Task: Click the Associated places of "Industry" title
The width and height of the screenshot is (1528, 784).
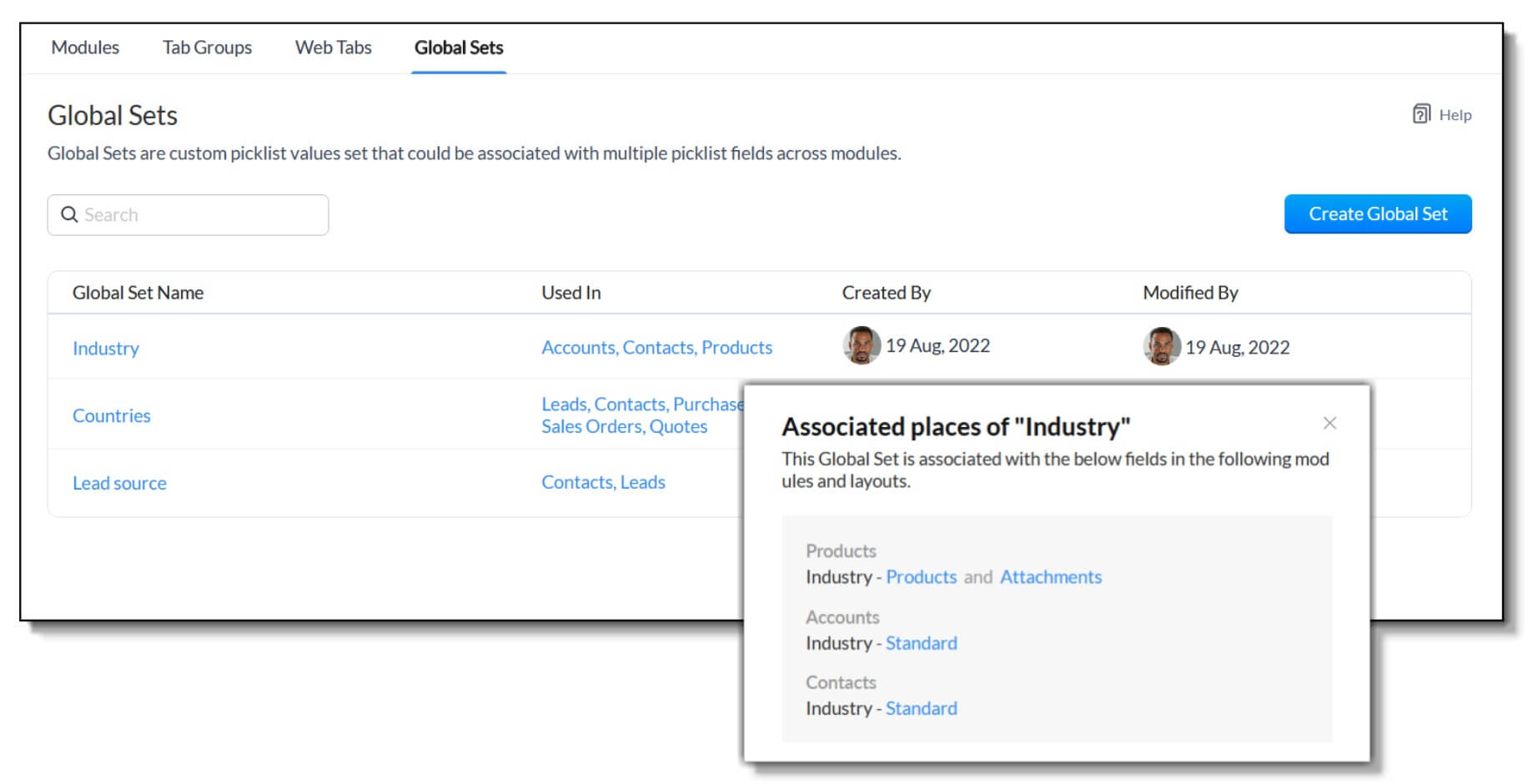Action: click(956, 427)
